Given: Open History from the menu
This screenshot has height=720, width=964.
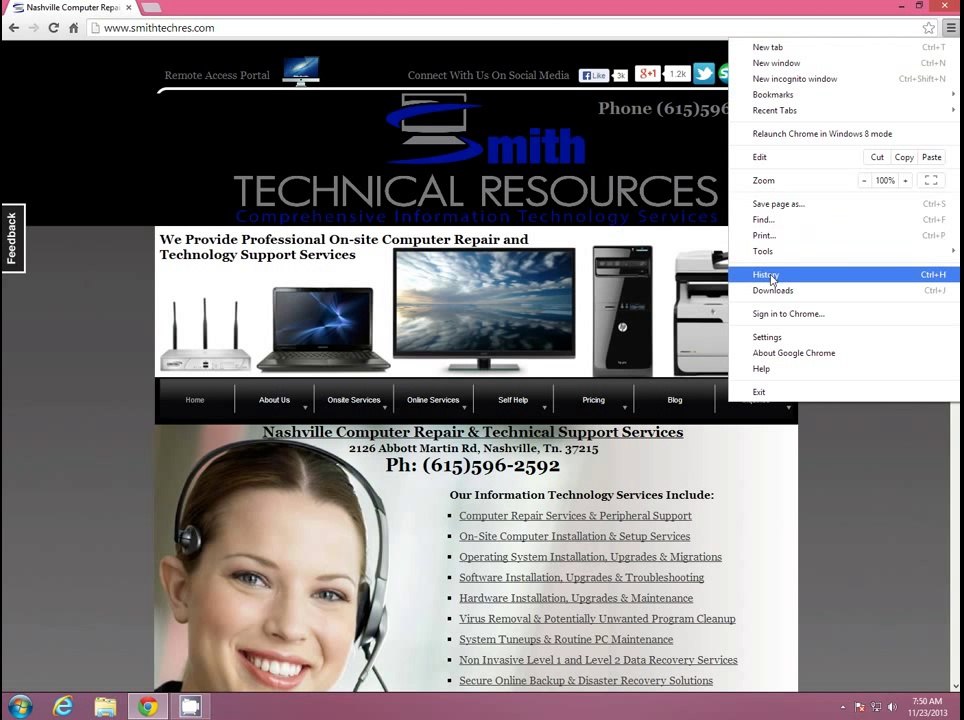Looking at the screenshot, I should coord(844,275).
